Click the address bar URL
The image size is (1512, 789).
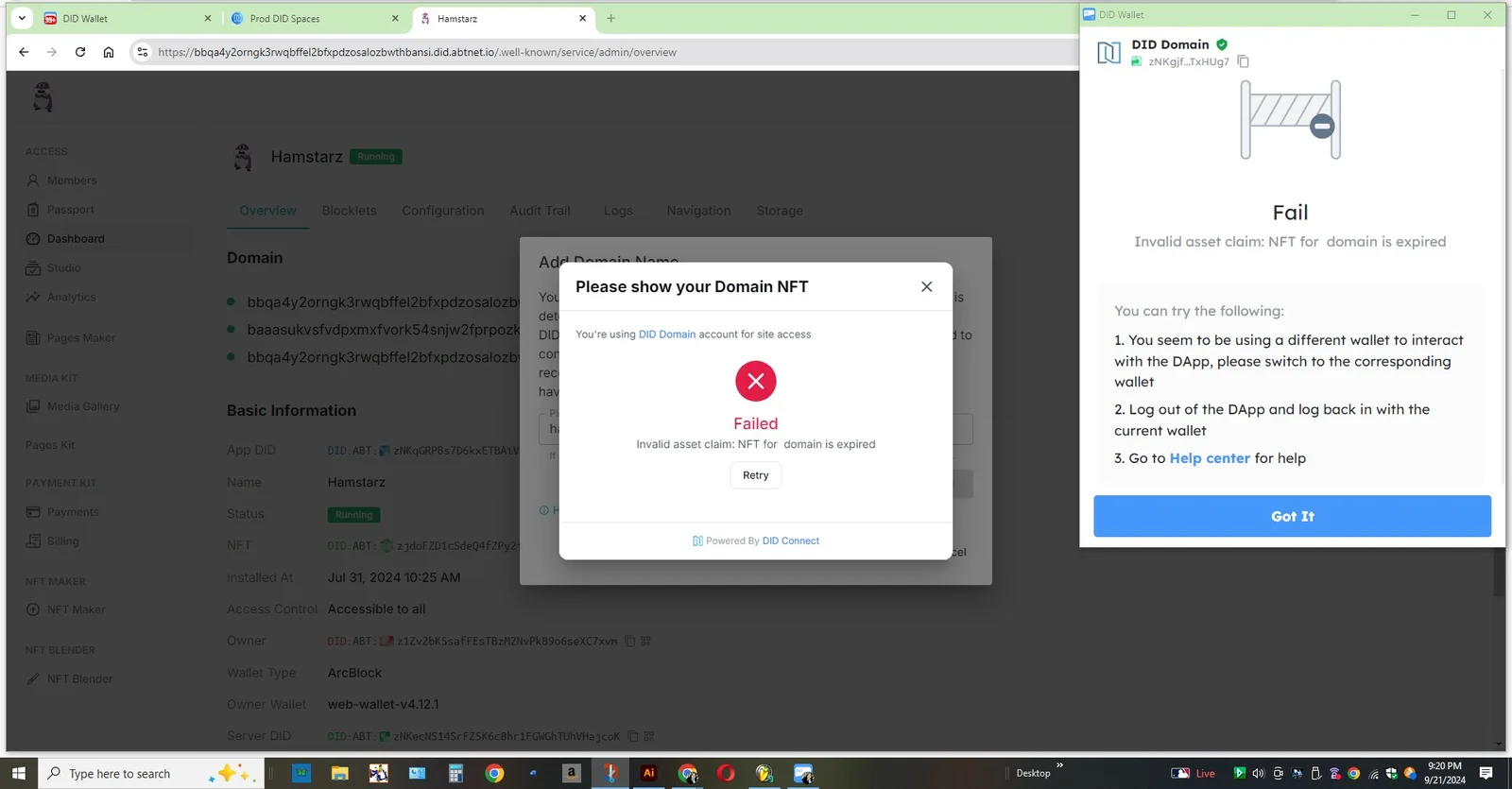(x=417, y=52)
